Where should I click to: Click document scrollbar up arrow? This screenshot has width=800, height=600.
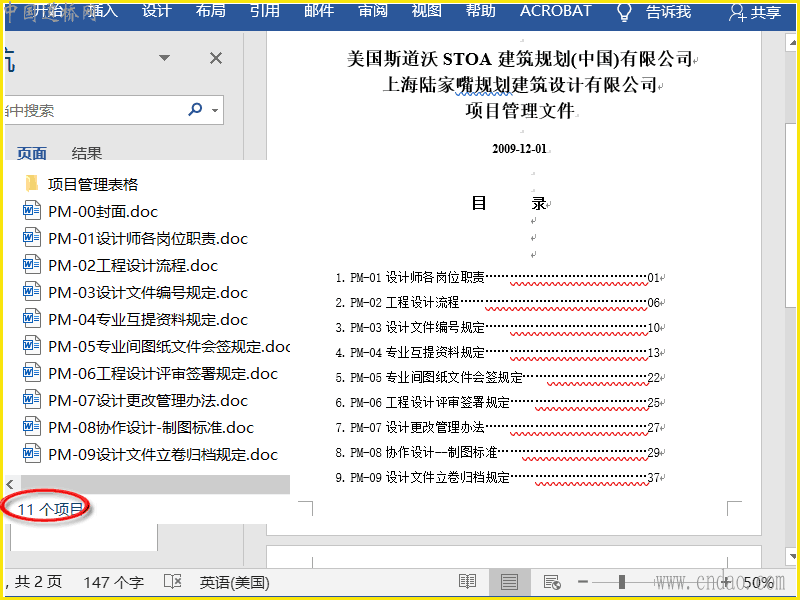792,43
